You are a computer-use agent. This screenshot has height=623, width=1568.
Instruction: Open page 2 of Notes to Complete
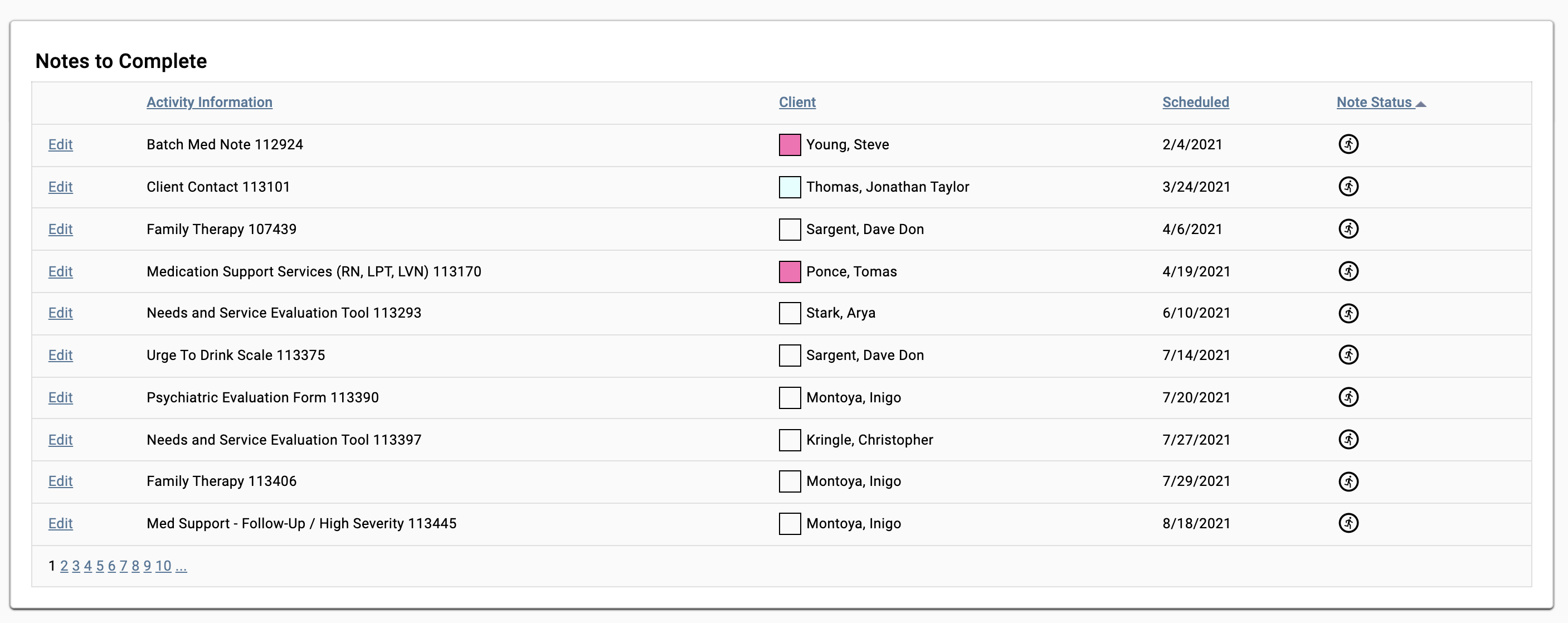tap(64, 566)
